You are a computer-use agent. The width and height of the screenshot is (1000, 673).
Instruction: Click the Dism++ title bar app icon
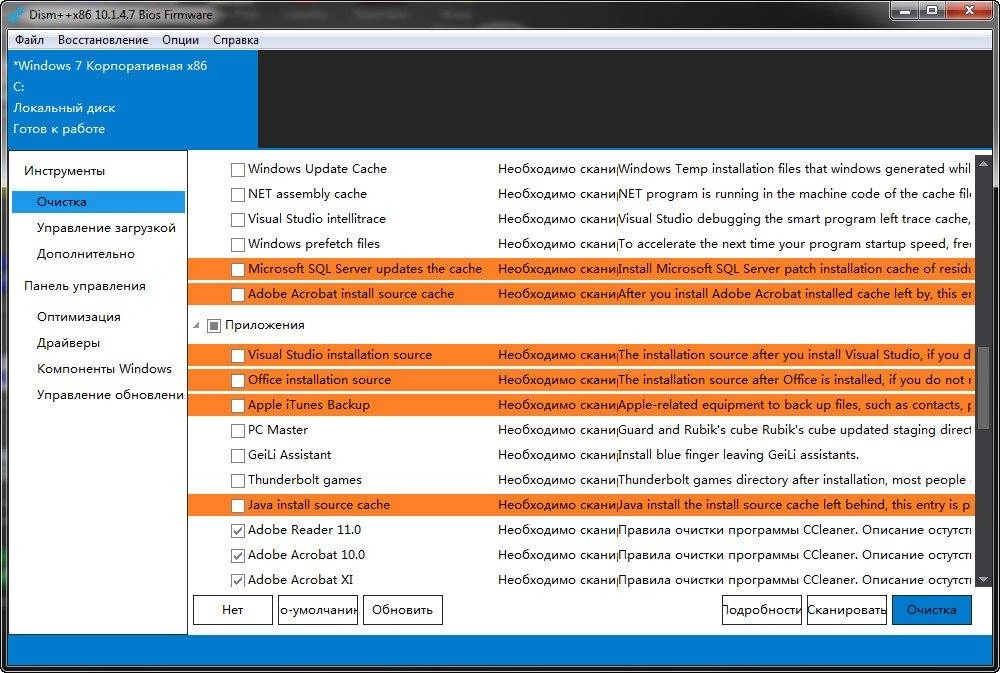[17, 14]
